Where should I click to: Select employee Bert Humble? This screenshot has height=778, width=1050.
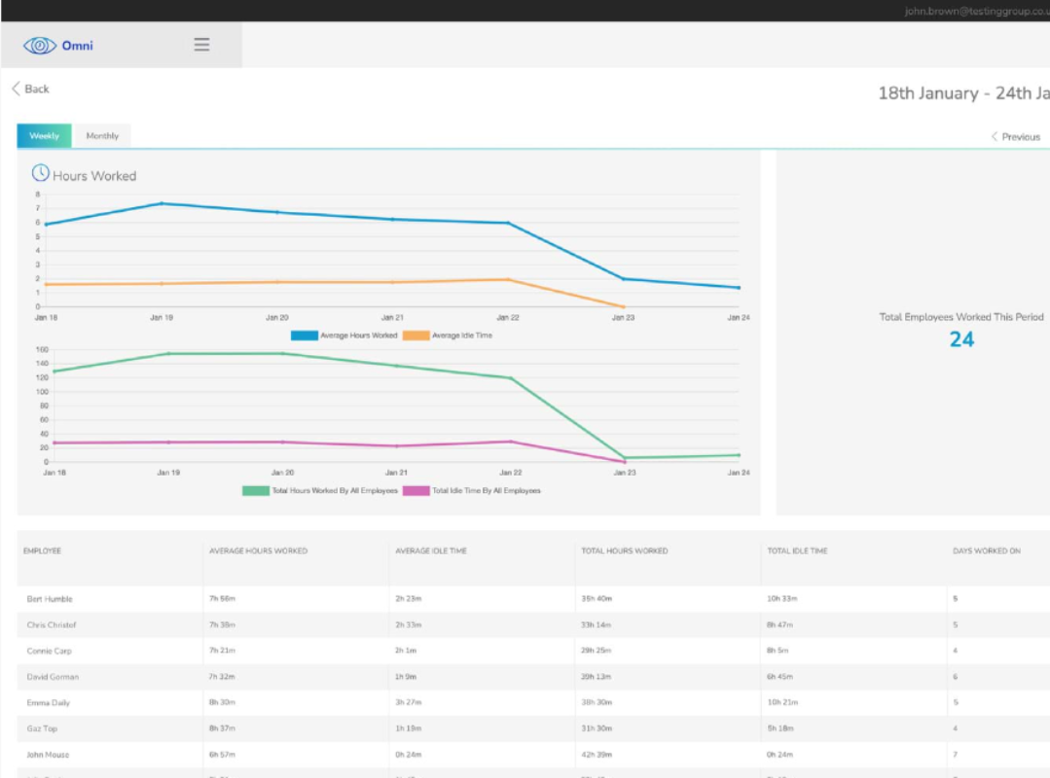(50, 599)
